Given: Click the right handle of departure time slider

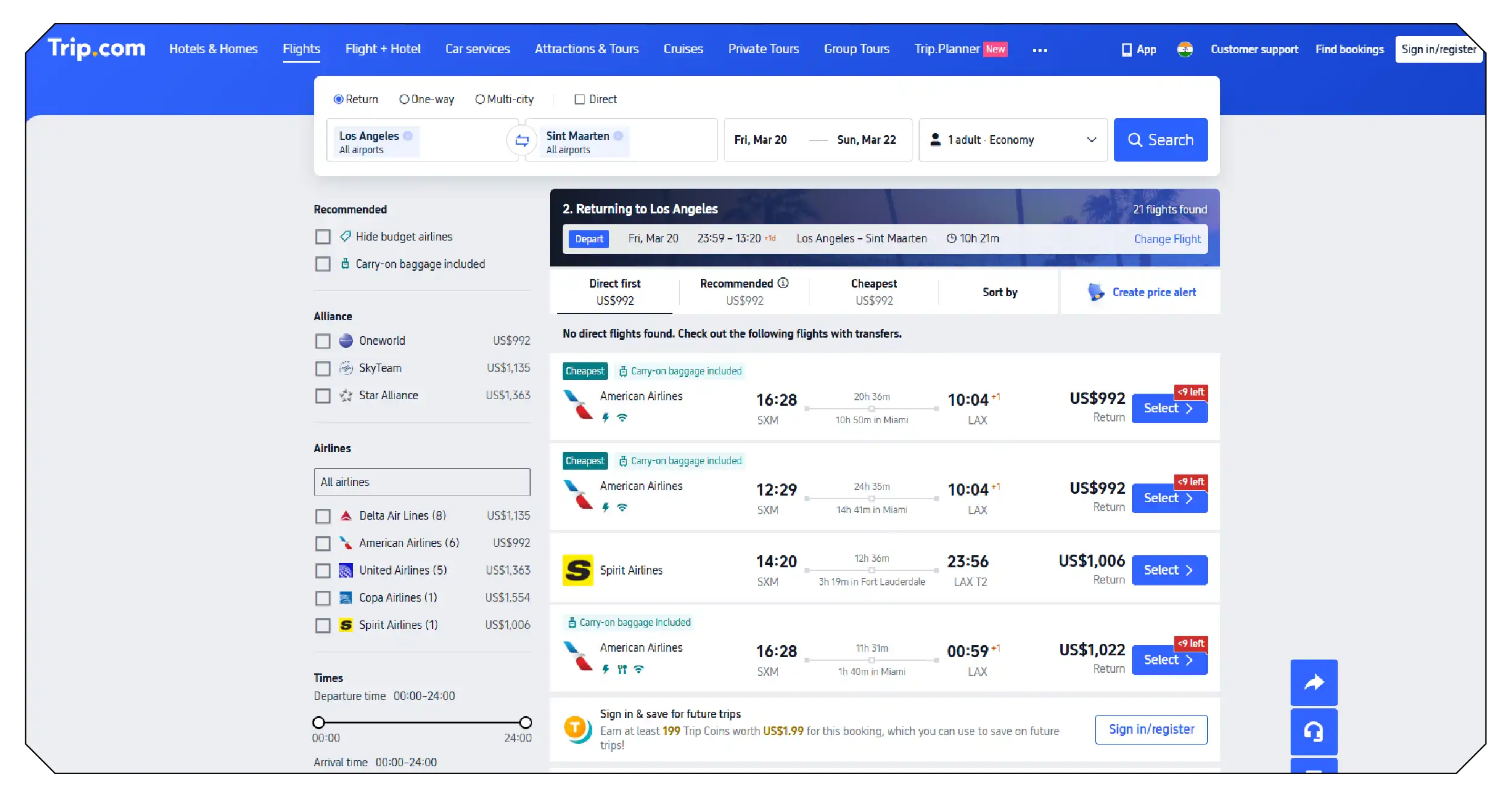Looking at the screenshot, I should (525, 722).
